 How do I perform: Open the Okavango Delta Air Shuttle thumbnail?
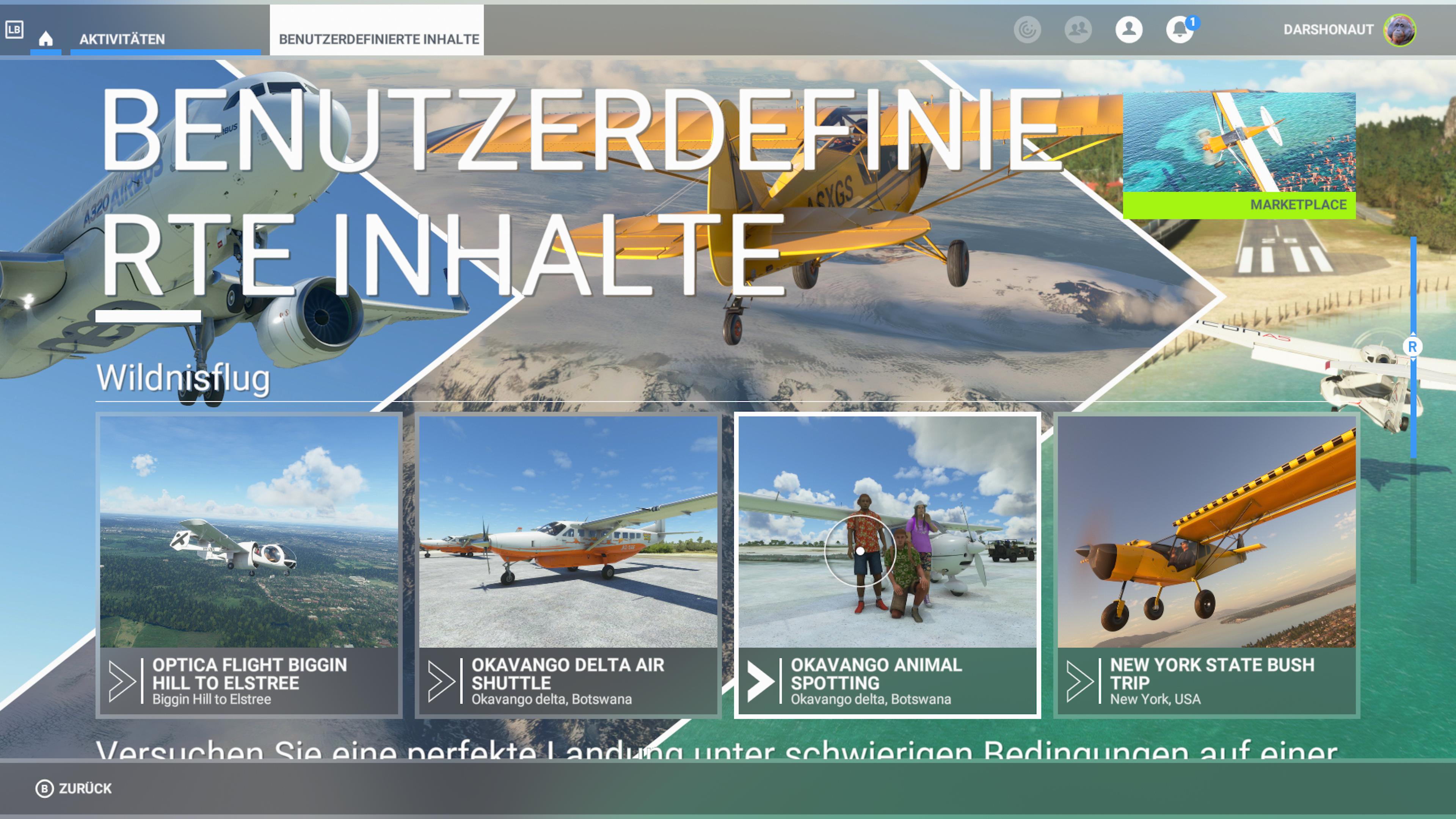click(568, 531)
